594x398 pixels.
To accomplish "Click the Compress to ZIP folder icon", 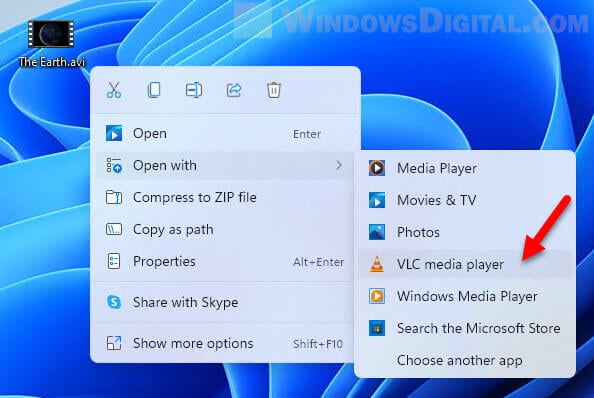I will pos(114,197).
